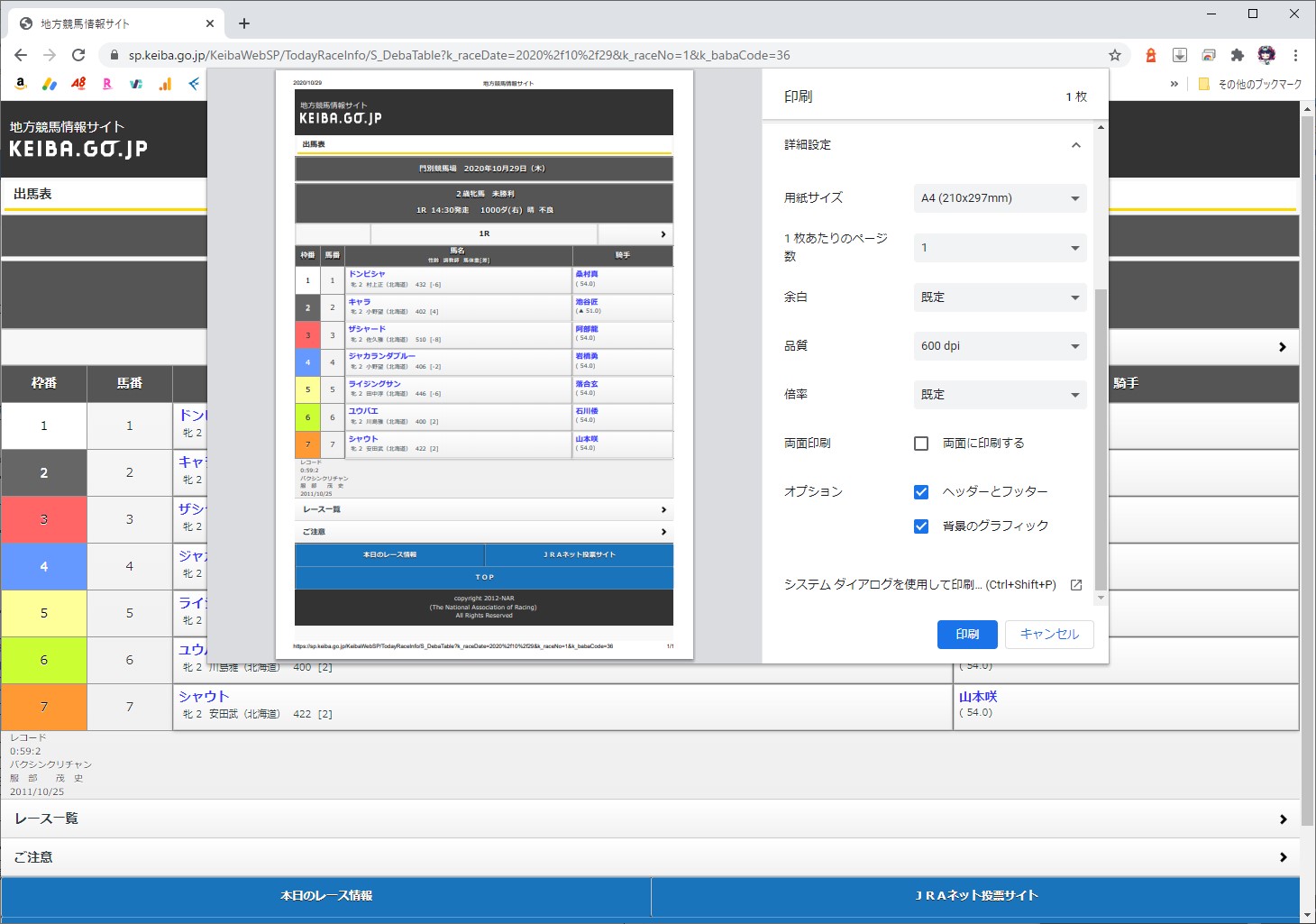
Task: Click the 騎手 column header
Action: [x=1126, y=383]
